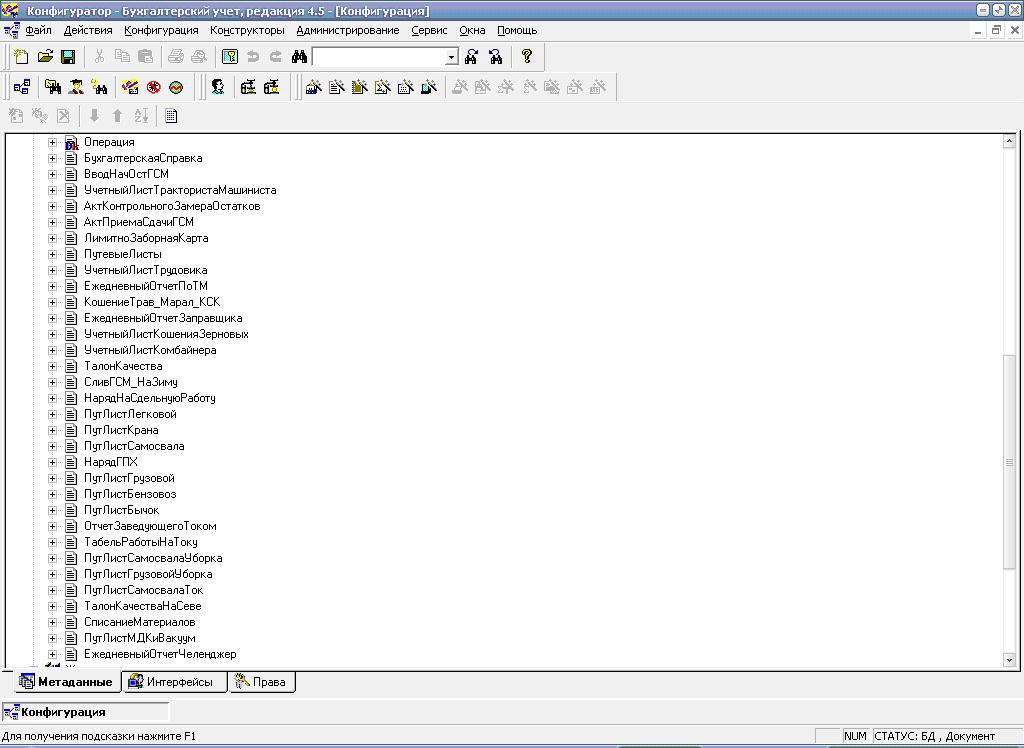Click the first enabled constructor wizard icon

[313, 87]
